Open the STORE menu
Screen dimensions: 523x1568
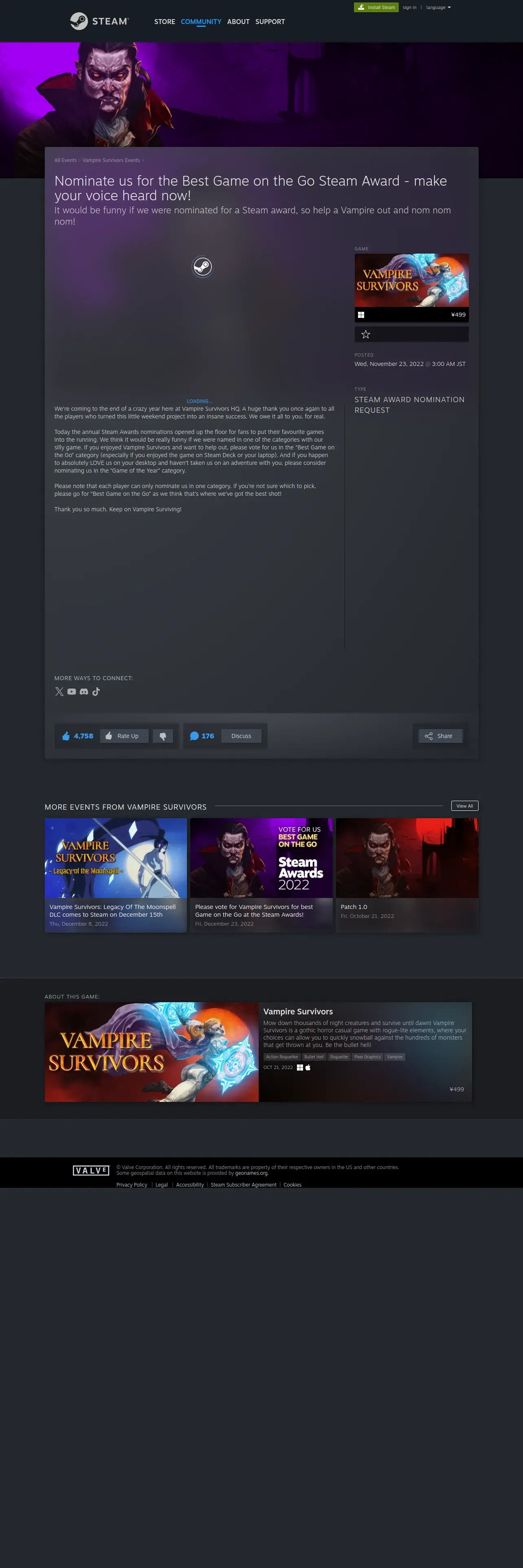point(165,22)
